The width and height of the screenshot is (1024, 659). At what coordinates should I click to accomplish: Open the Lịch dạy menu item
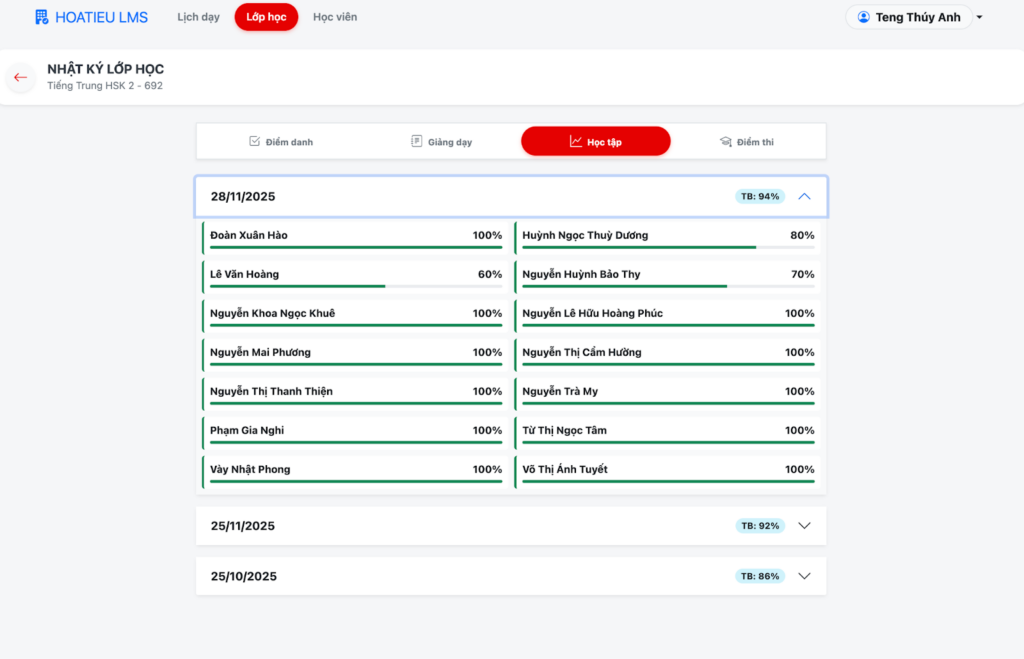click(198, 17)
